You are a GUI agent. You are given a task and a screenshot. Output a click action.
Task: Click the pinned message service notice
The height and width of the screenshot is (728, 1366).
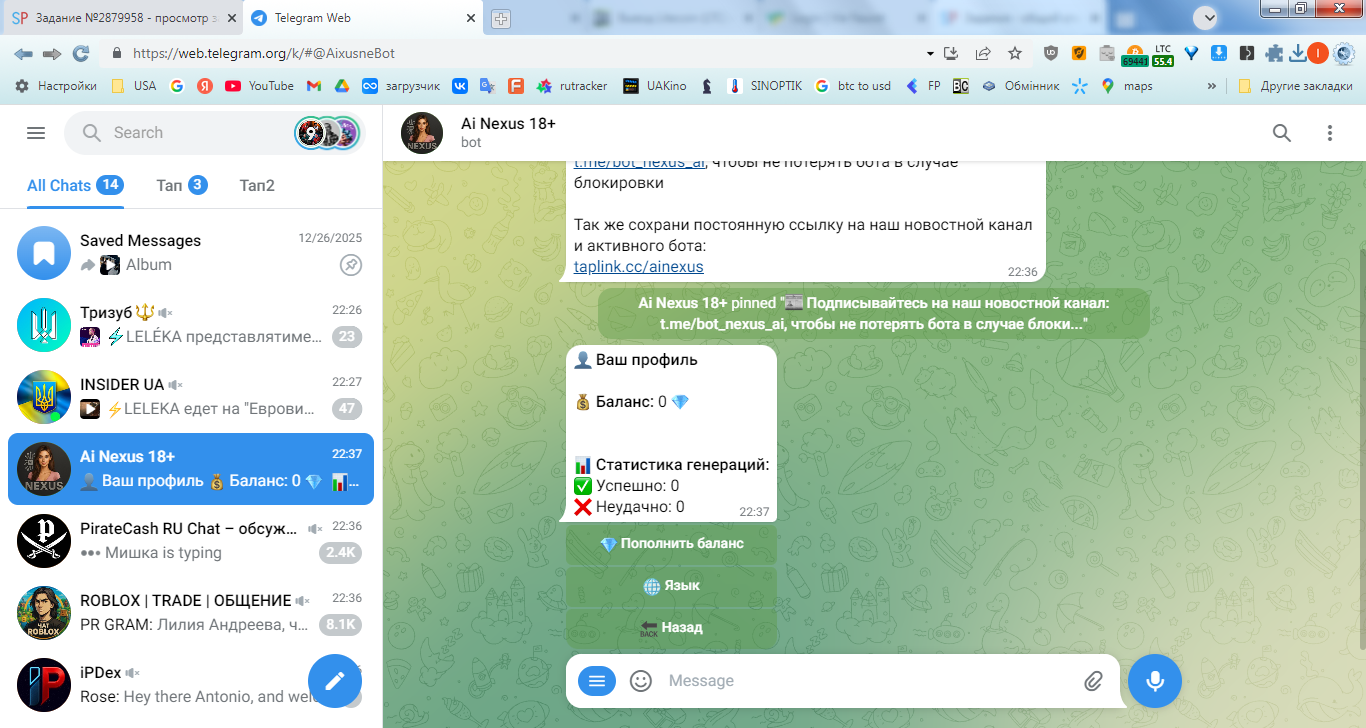[x=875, y=314]
